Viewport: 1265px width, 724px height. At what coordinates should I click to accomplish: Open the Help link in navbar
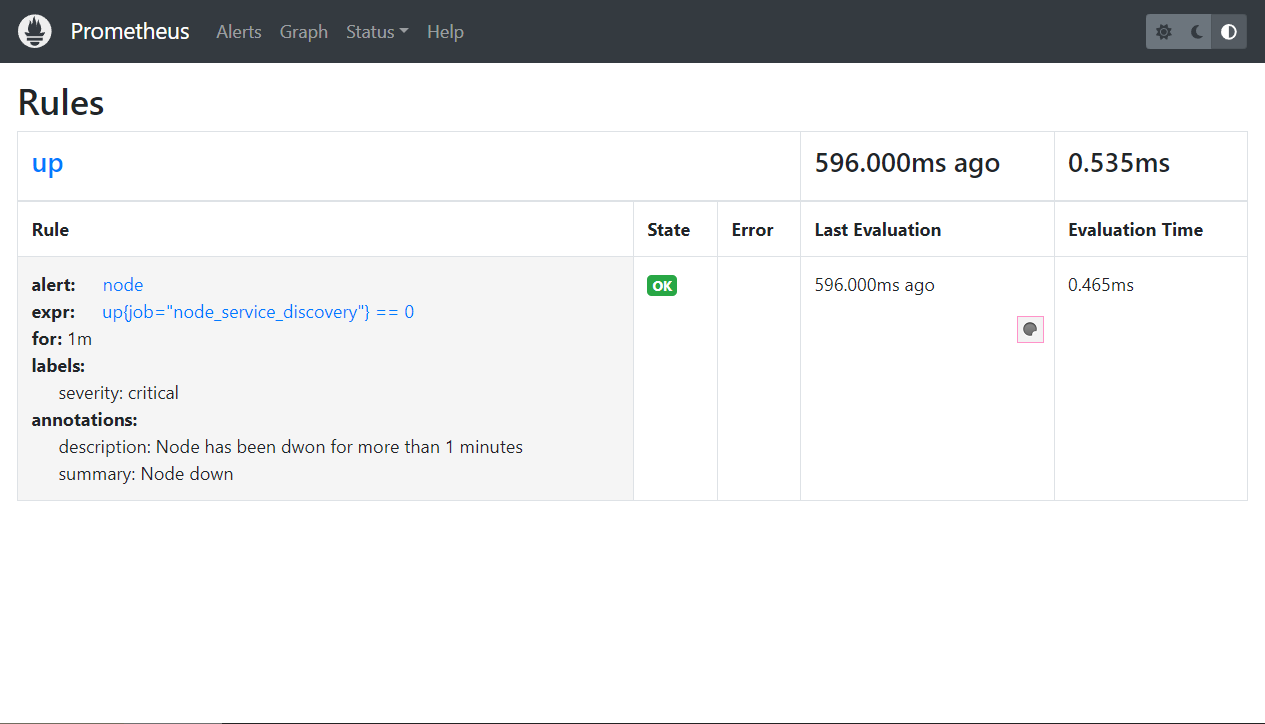pos(445,32)
